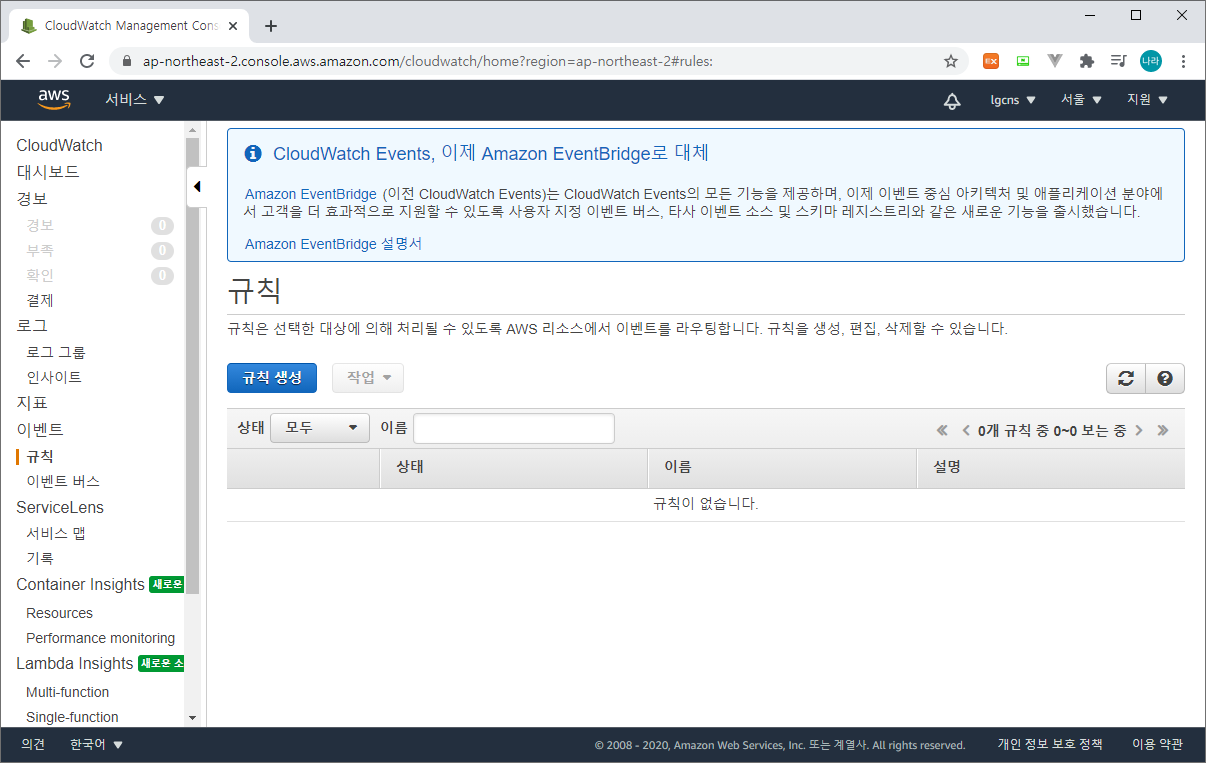Click the AWS logo home icon
Viewport: 1206px width, 763px height.
click(54, 99)
